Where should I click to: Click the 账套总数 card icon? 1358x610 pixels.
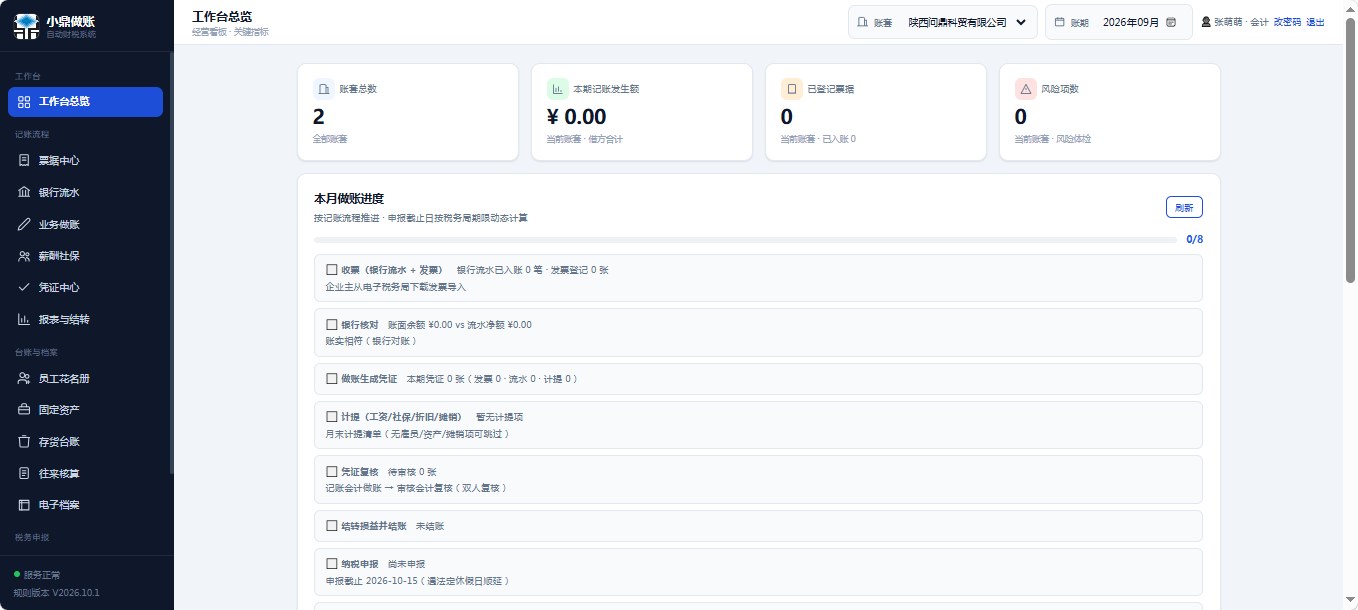click(324, 89)
